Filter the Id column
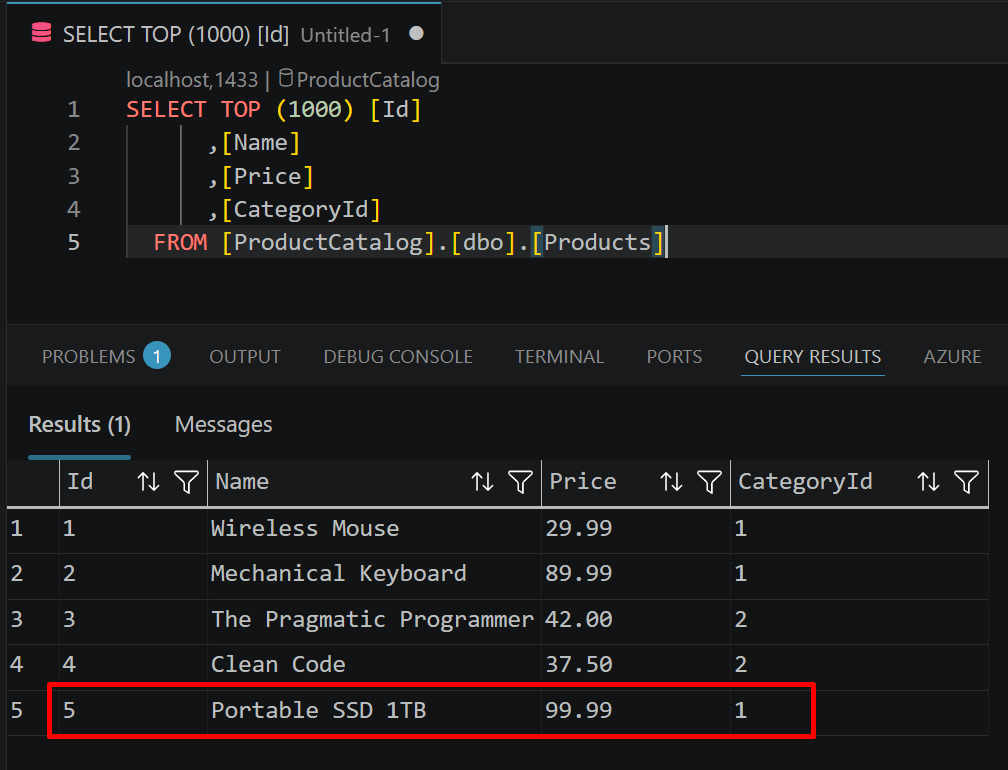The width and height of the screenshot is (1008, 770). click(x=186, y=481)
